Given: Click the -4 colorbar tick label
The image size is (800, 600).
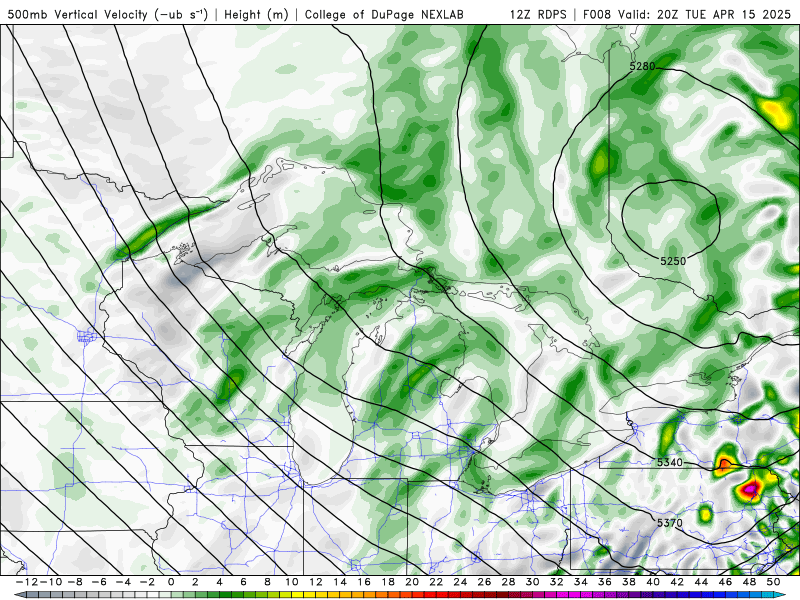Looking at the screenshot, I should [x=122, y=582].
